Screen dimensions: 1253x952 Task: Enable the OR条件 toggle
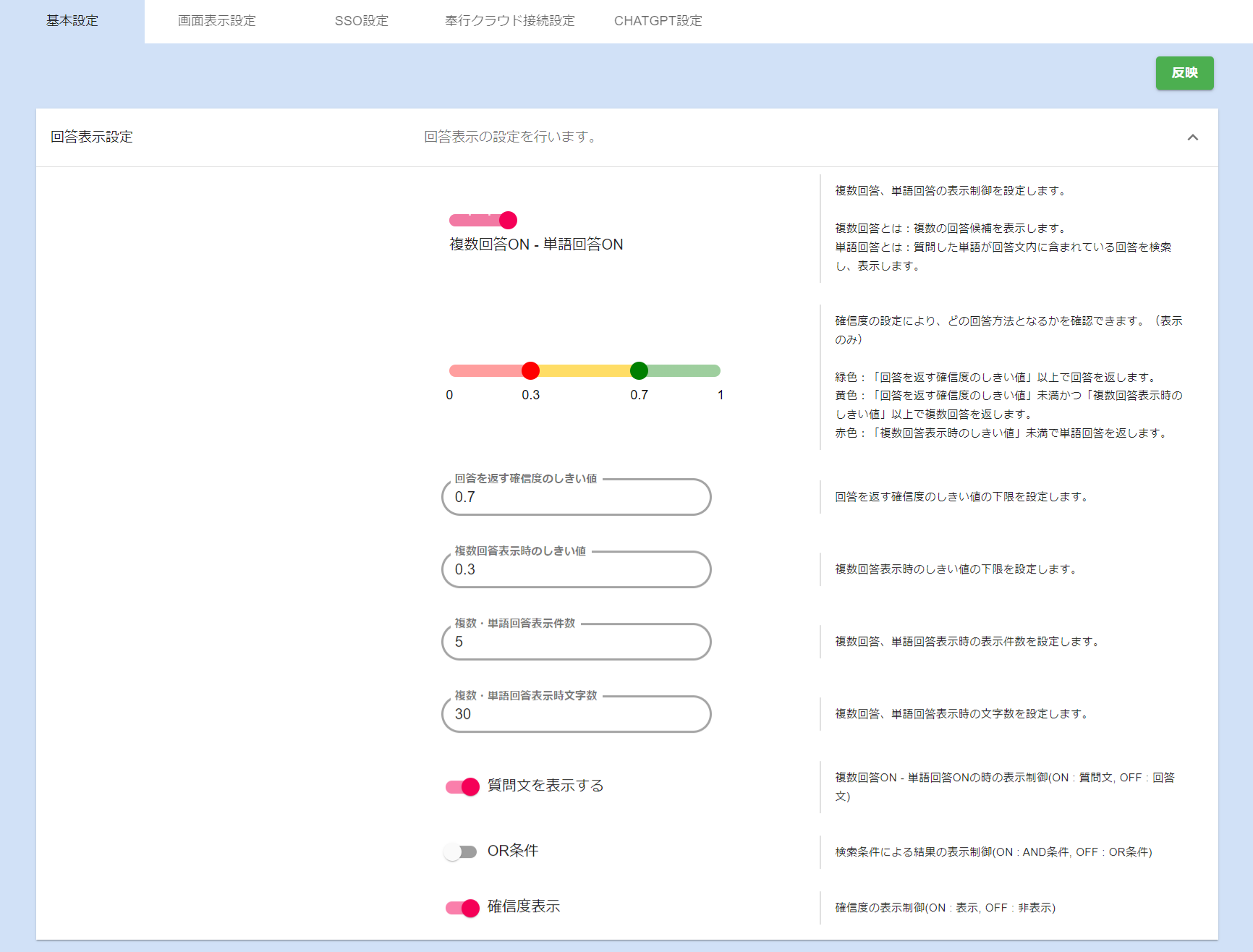461,851
